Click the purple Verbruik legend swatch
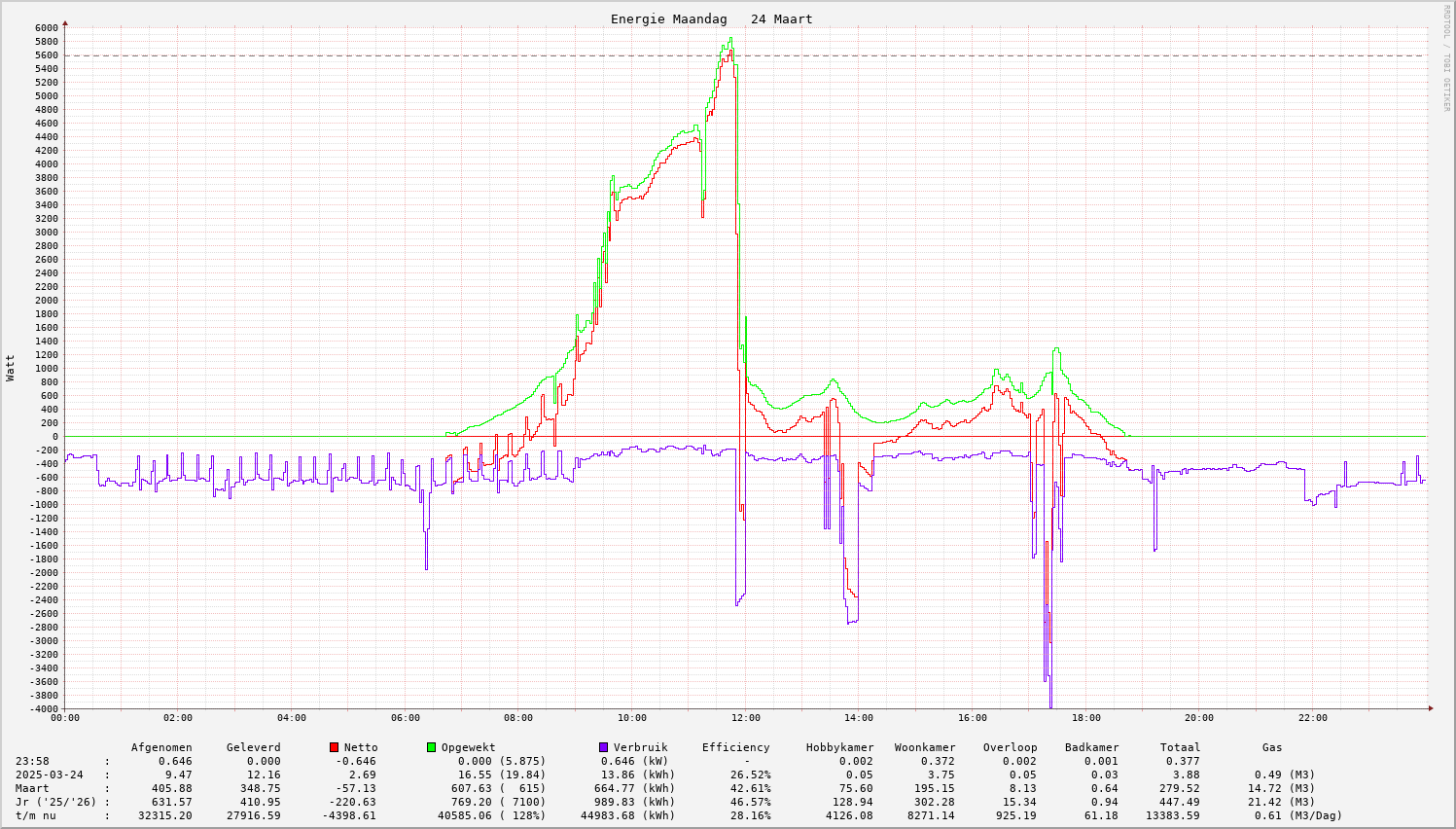Image resolution: width=1456 pixels, height=829 pixels. [603, 747]
